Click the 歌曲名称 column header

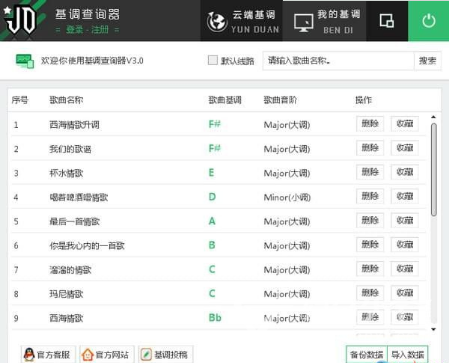coord(66,100)
